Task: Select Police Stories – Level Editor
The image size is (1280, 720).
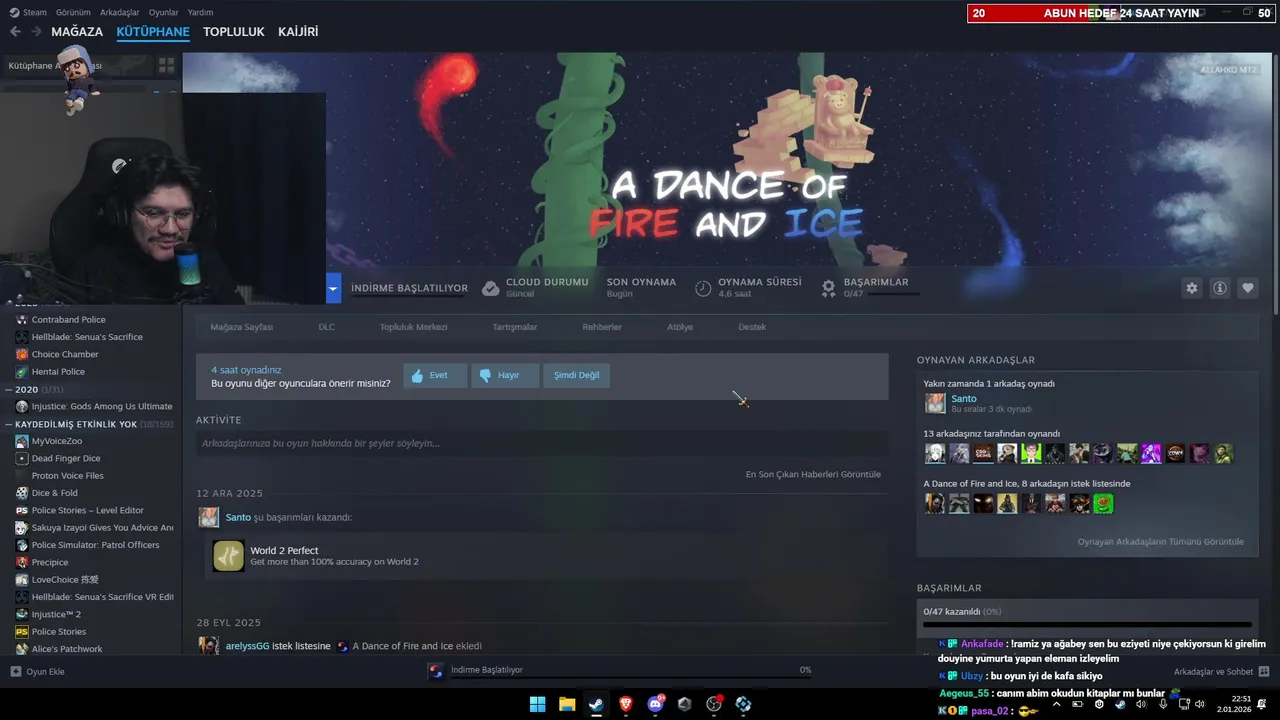Action: [x=87, y=510]
